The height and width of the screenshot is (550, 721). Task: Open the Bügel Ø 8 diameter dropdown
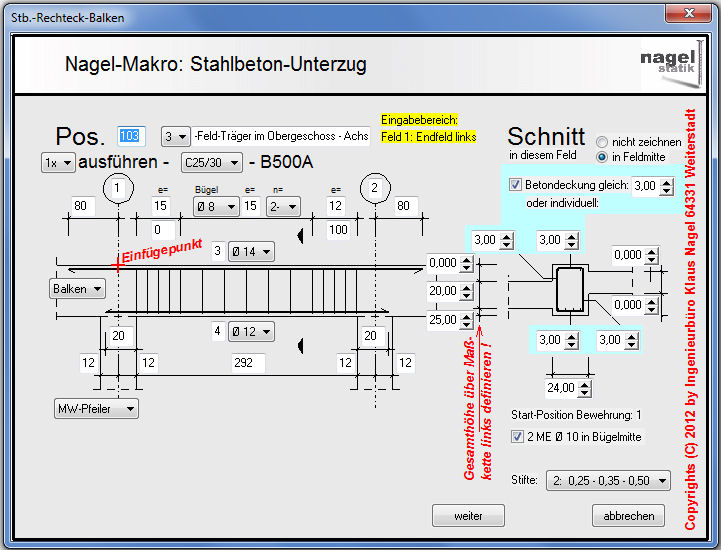tap(215, 206)
